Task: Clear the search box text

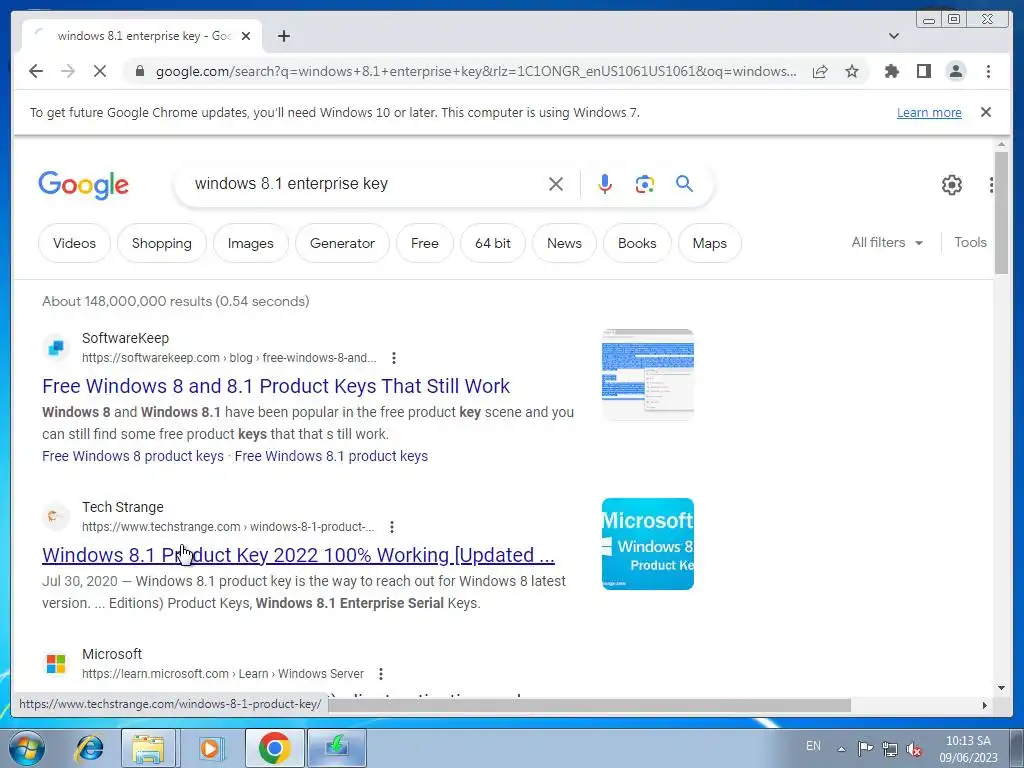Action: click(x=556, y=184)
